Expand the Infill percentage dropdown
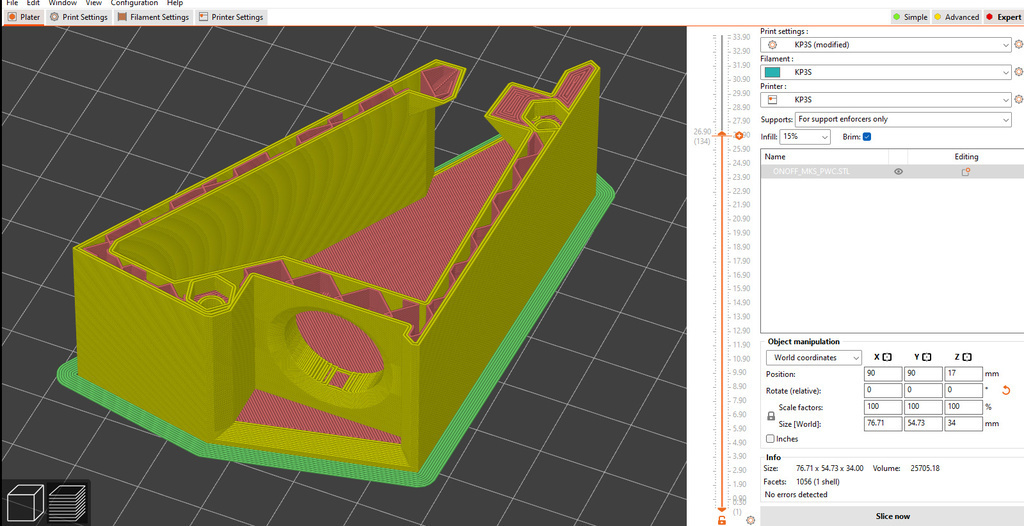This screenshot has width=1024, height=526. 805,137
